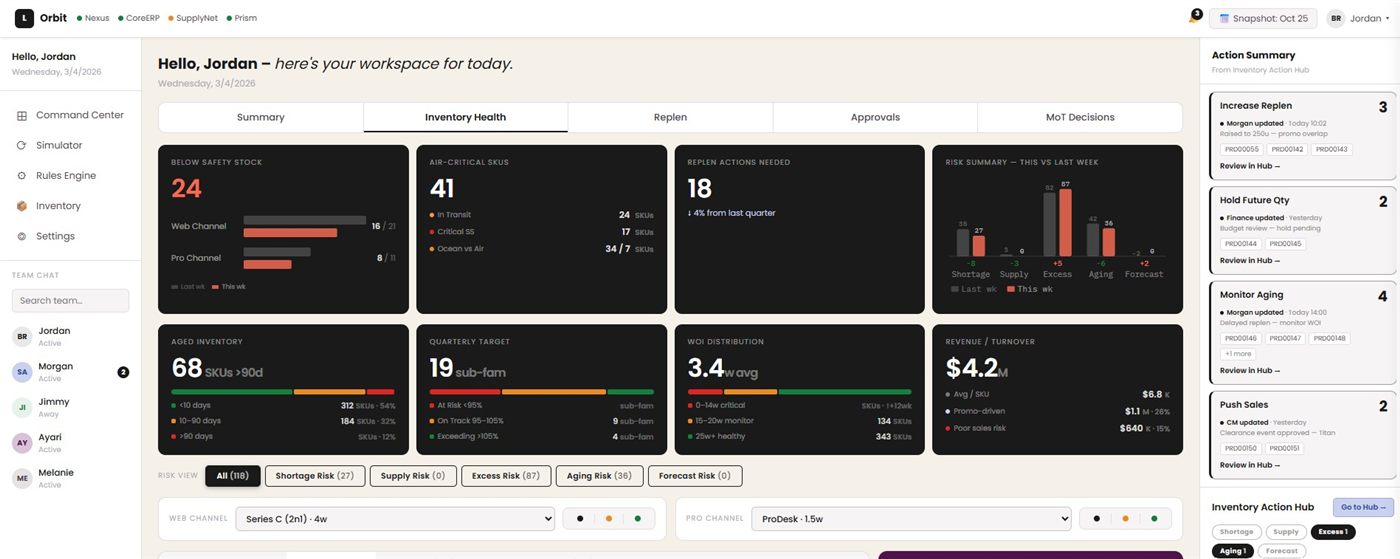Filter by Excess Risk (87)

tap(505, 476)
